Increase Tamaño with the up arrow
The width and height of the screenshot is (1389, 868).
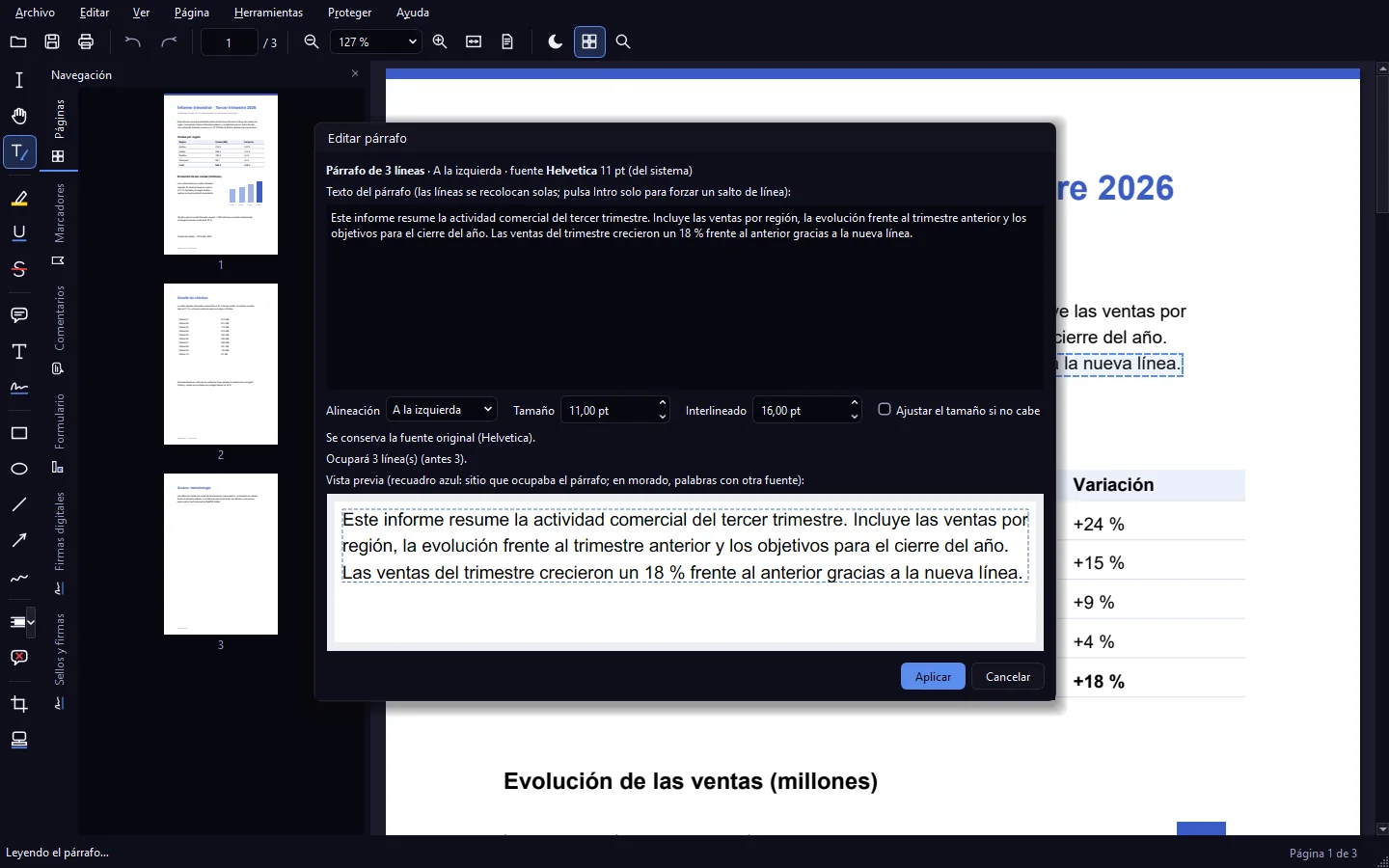click(x=662, y=403)
